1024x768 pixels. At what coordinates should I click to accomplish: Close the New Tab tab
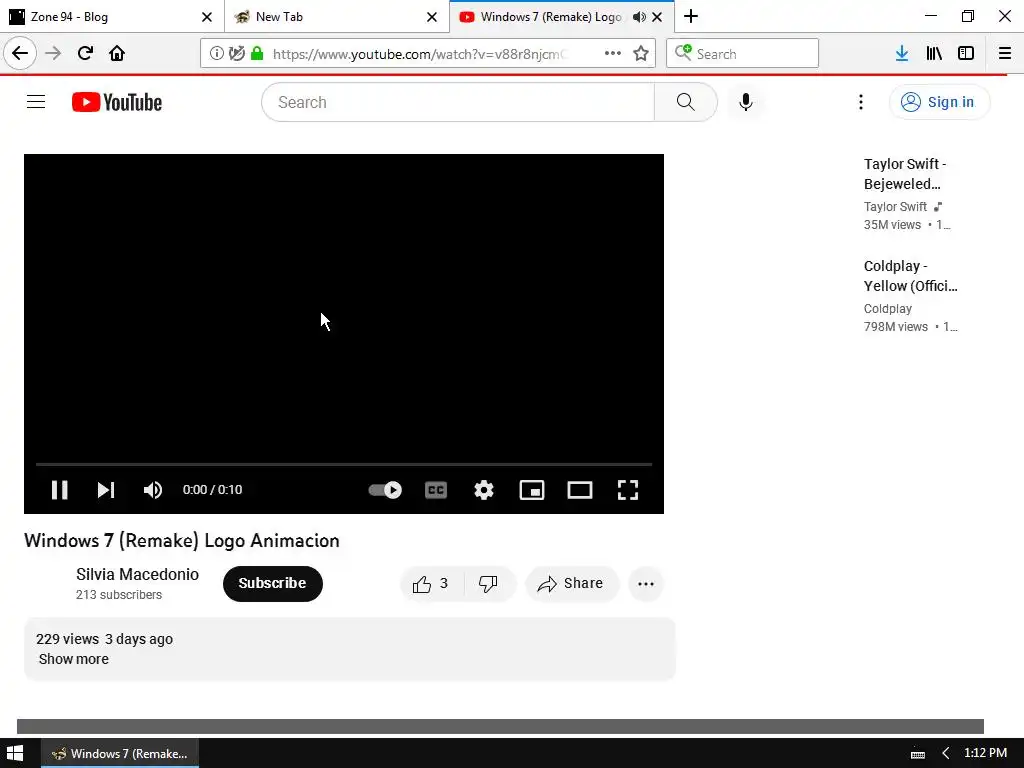[432, 17]
